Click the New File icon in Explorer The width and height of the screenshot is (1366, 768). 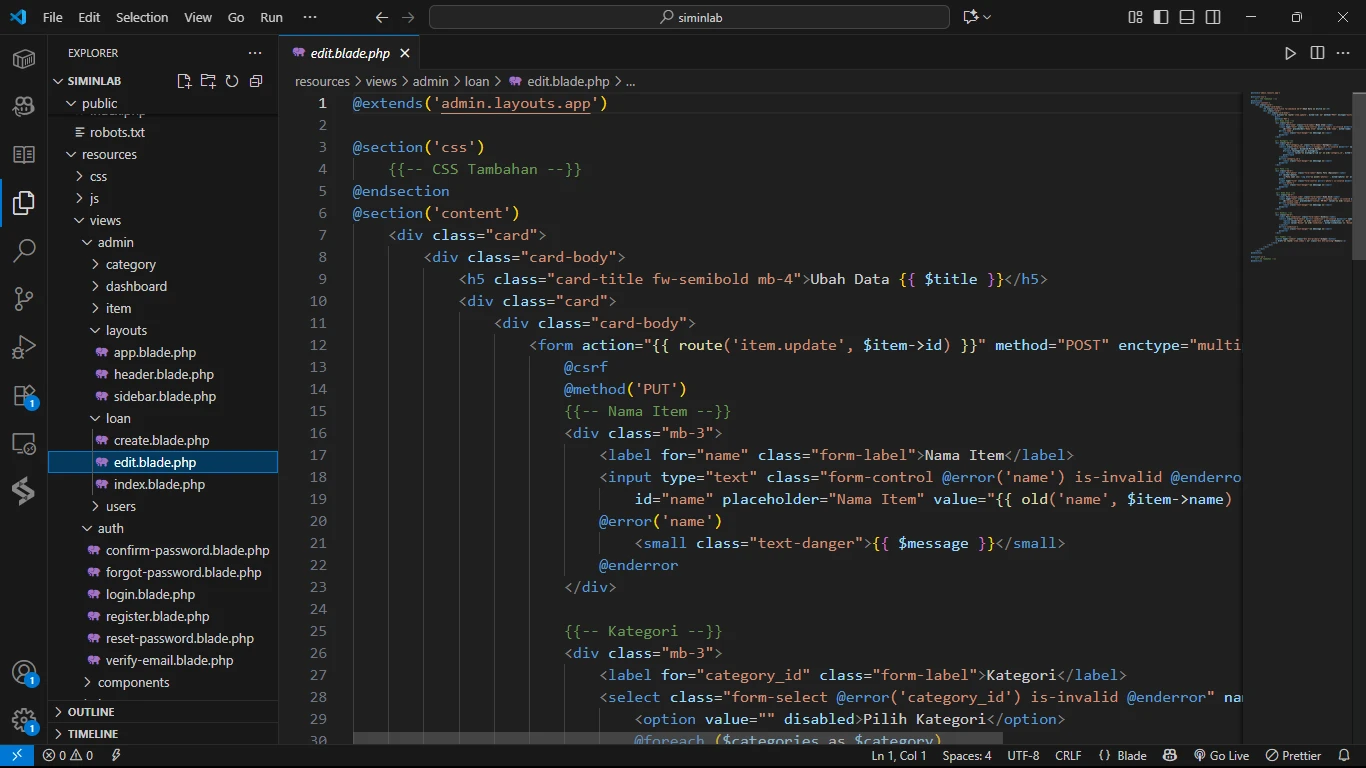click(184, 81)
